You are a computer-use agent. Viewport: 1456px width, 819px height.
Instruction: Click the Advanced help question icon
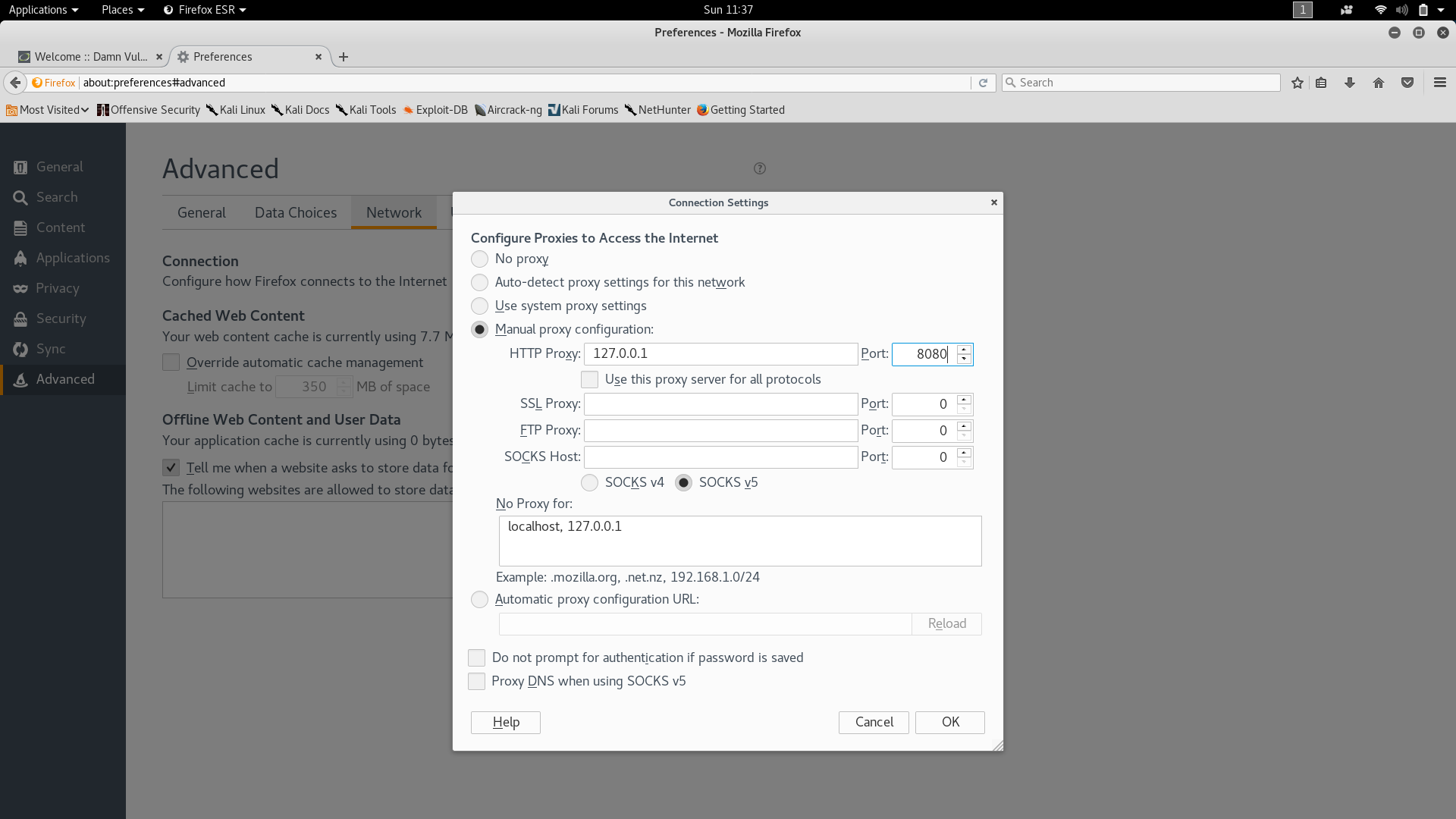(760, 168)
